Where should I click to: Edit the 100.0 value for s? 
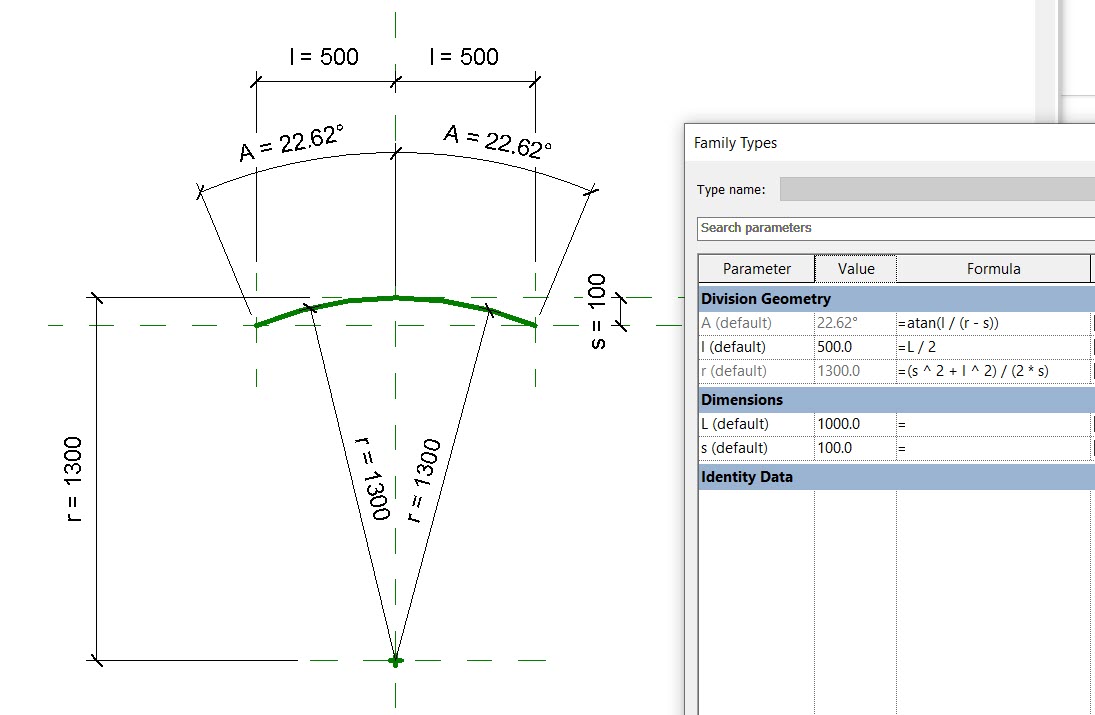pos(855,448)
